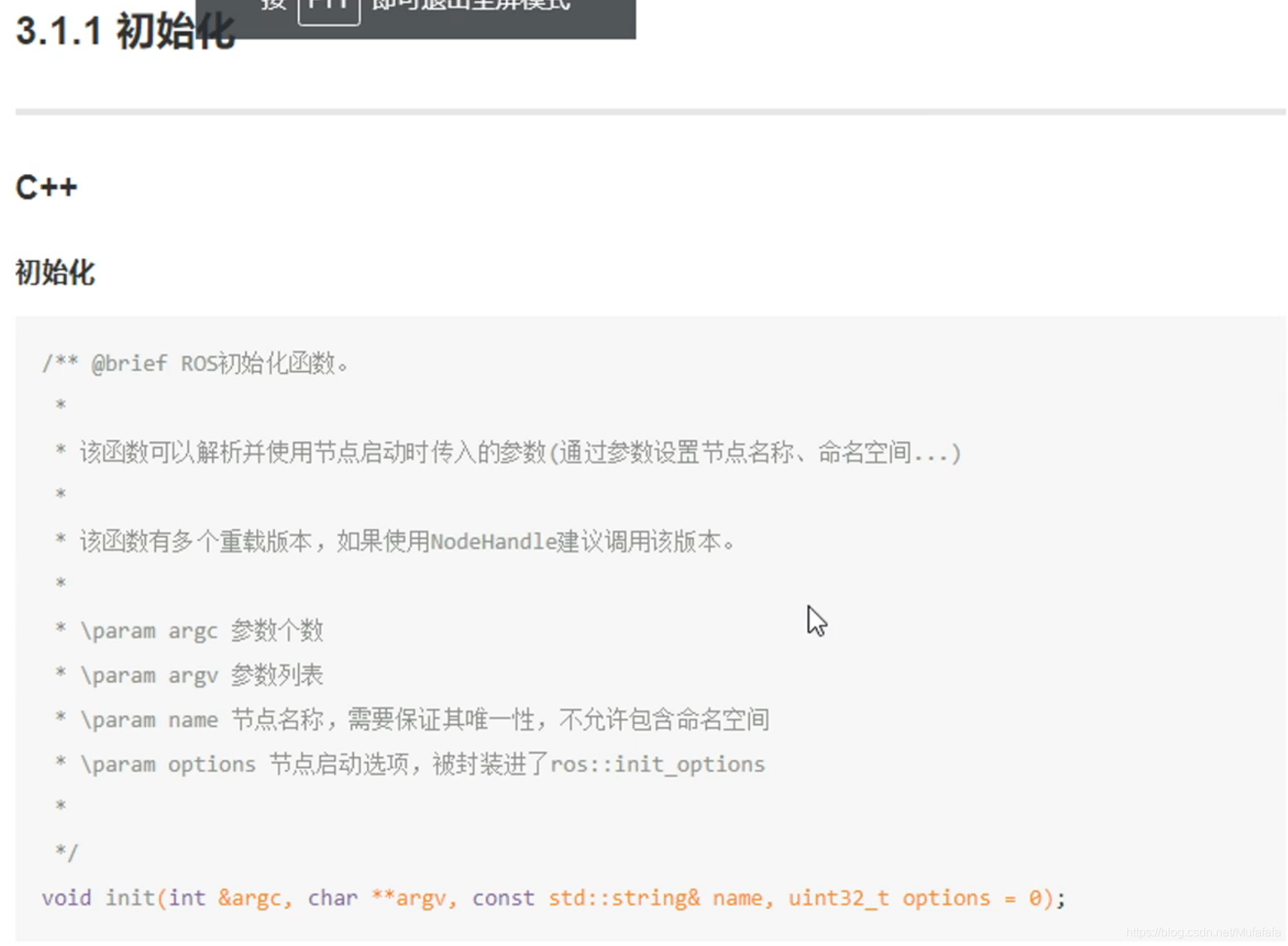Click 'char **argv' in the signature
This screenshot has width=1288, height=946.
(x=377, y=897)
